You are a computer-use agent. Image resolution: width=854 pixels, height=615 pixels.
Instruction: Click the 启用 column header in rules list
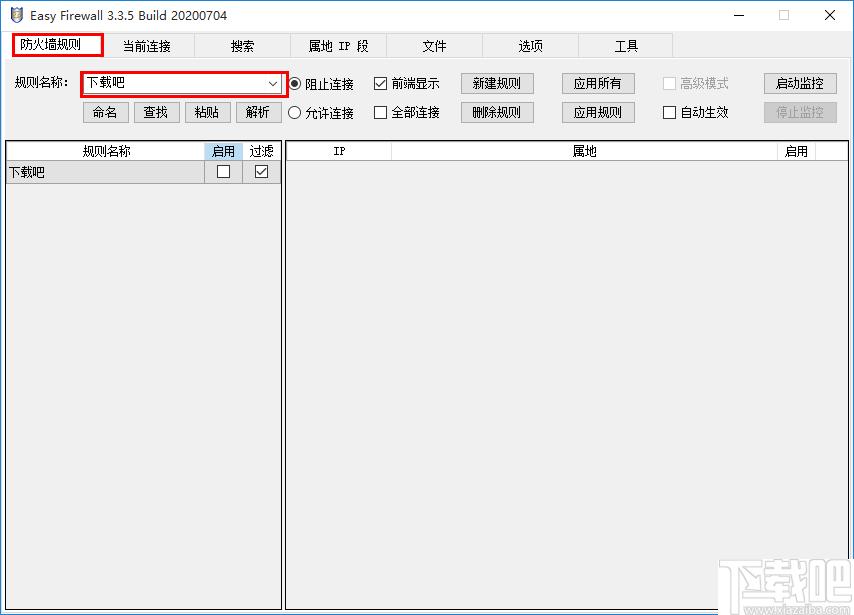pos(223,151)
